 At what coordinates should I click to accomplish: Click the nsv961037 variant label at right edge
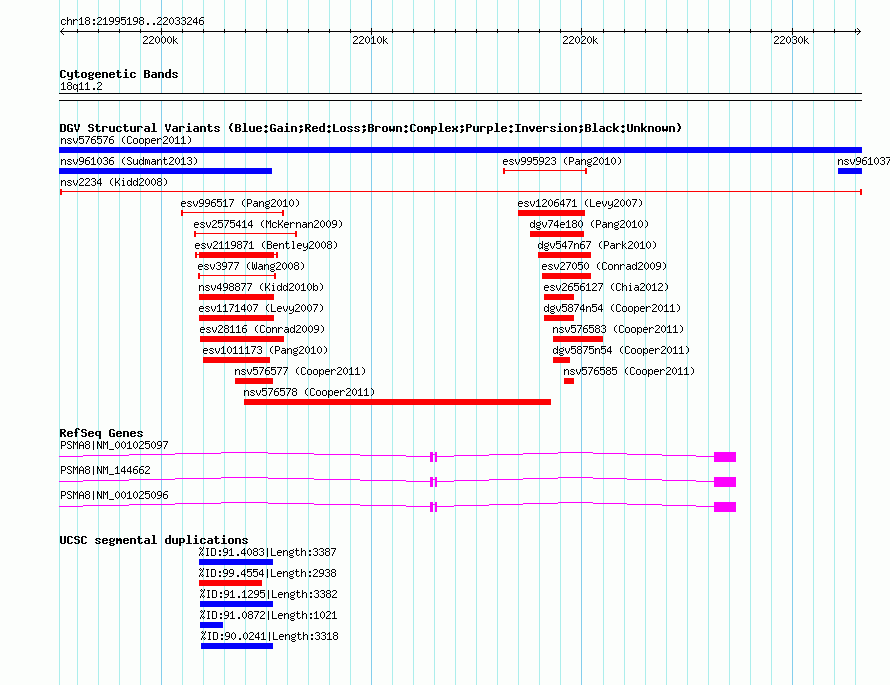[x=863, y=161]
